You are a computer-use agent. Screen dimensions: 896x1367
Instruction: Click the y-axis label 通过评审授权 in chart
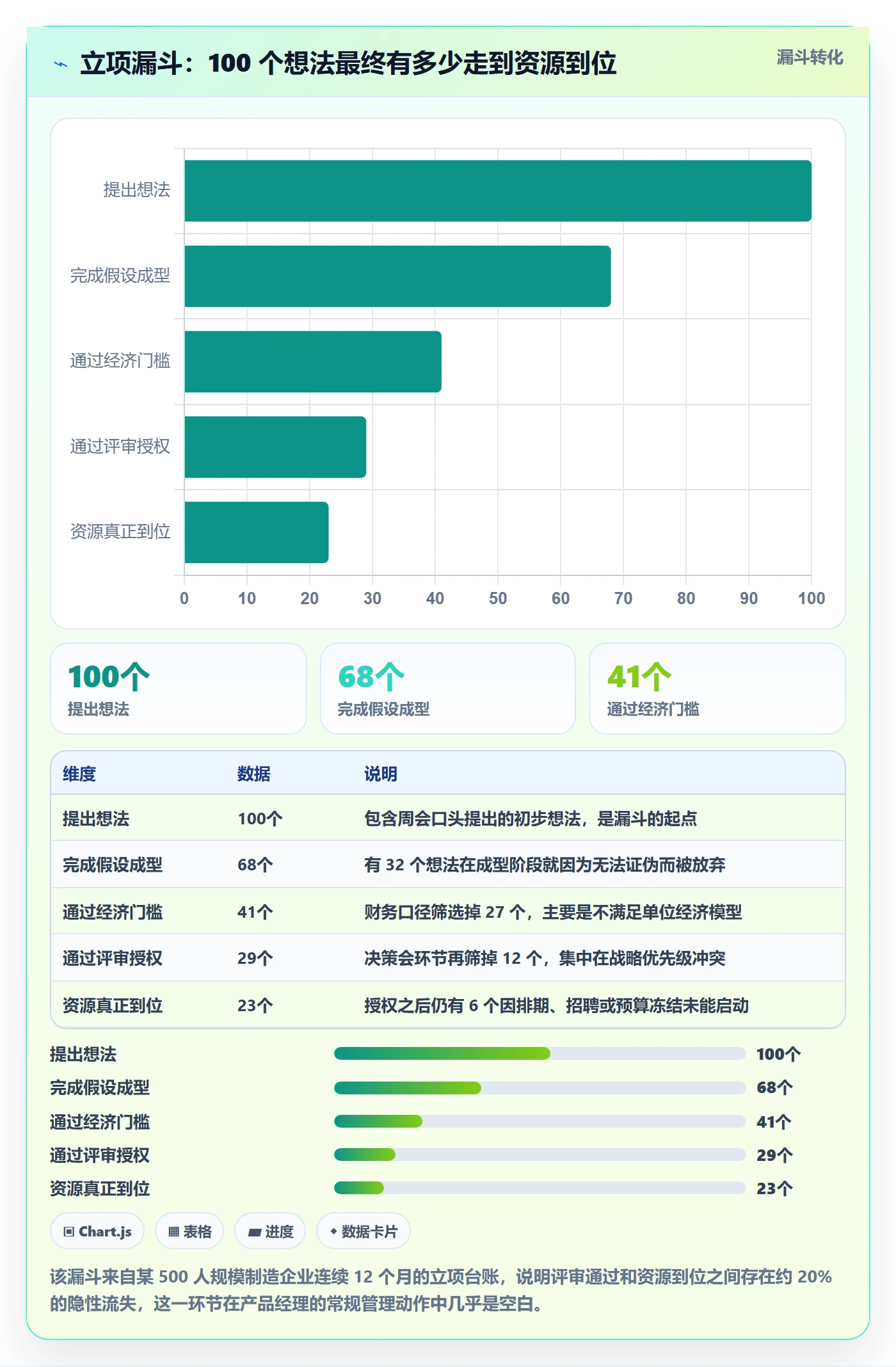point(120,447)
